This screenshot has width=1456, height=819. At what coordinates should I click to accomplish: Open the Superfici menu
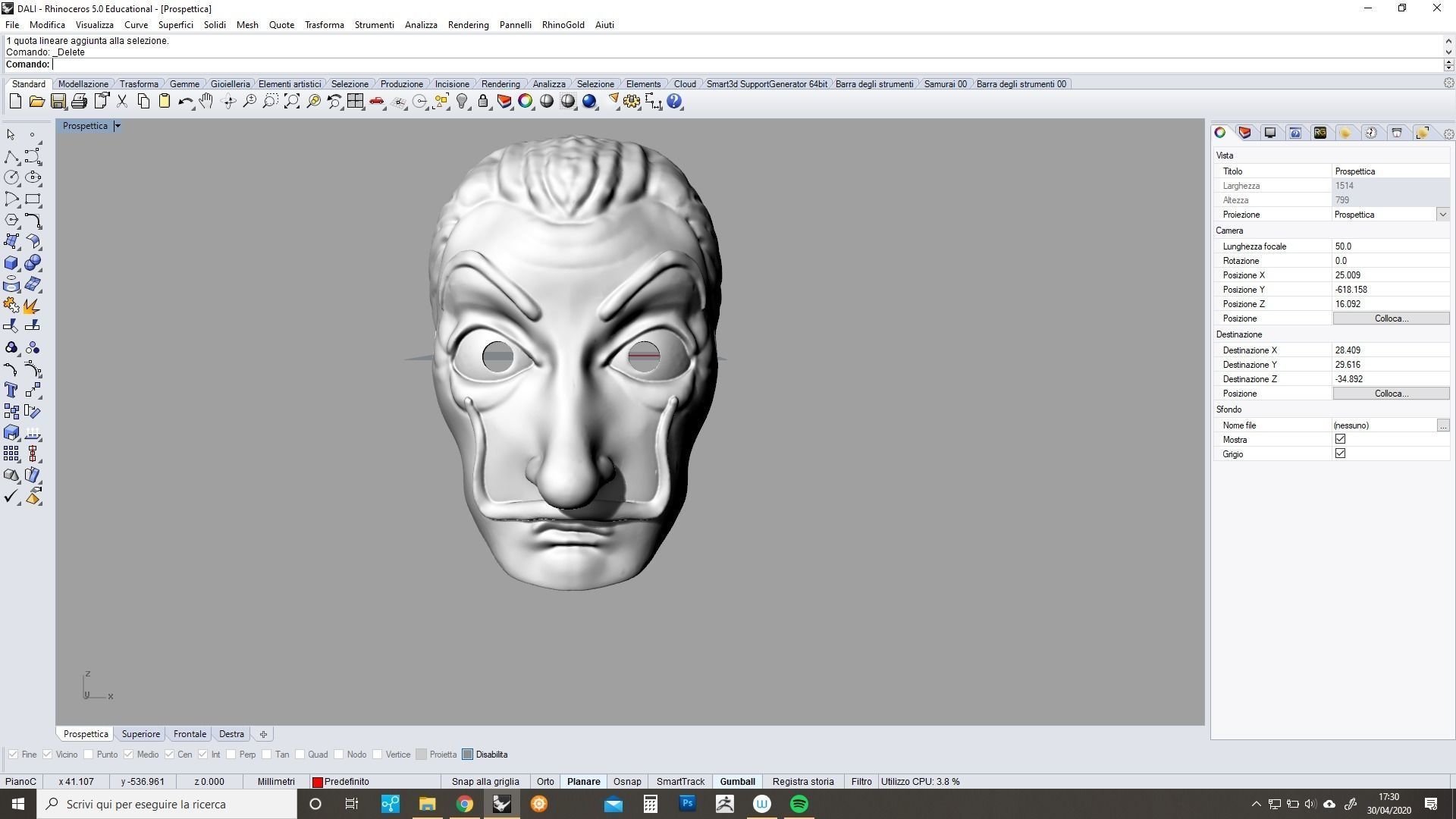[x=175, y=25]
